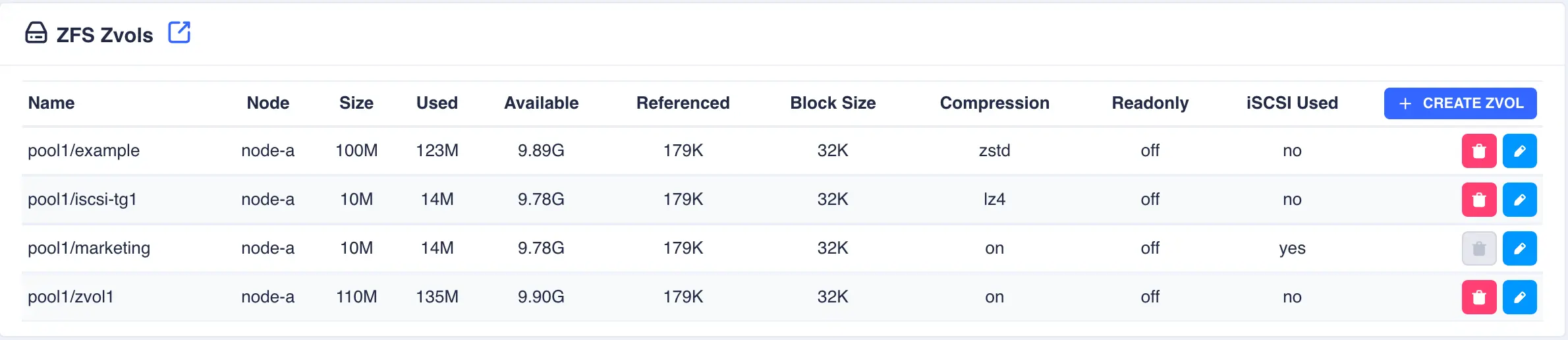The image size is (1568, 340).
Task: Click the ZFS Zvols panel title
Action: (x=105, y=35)
